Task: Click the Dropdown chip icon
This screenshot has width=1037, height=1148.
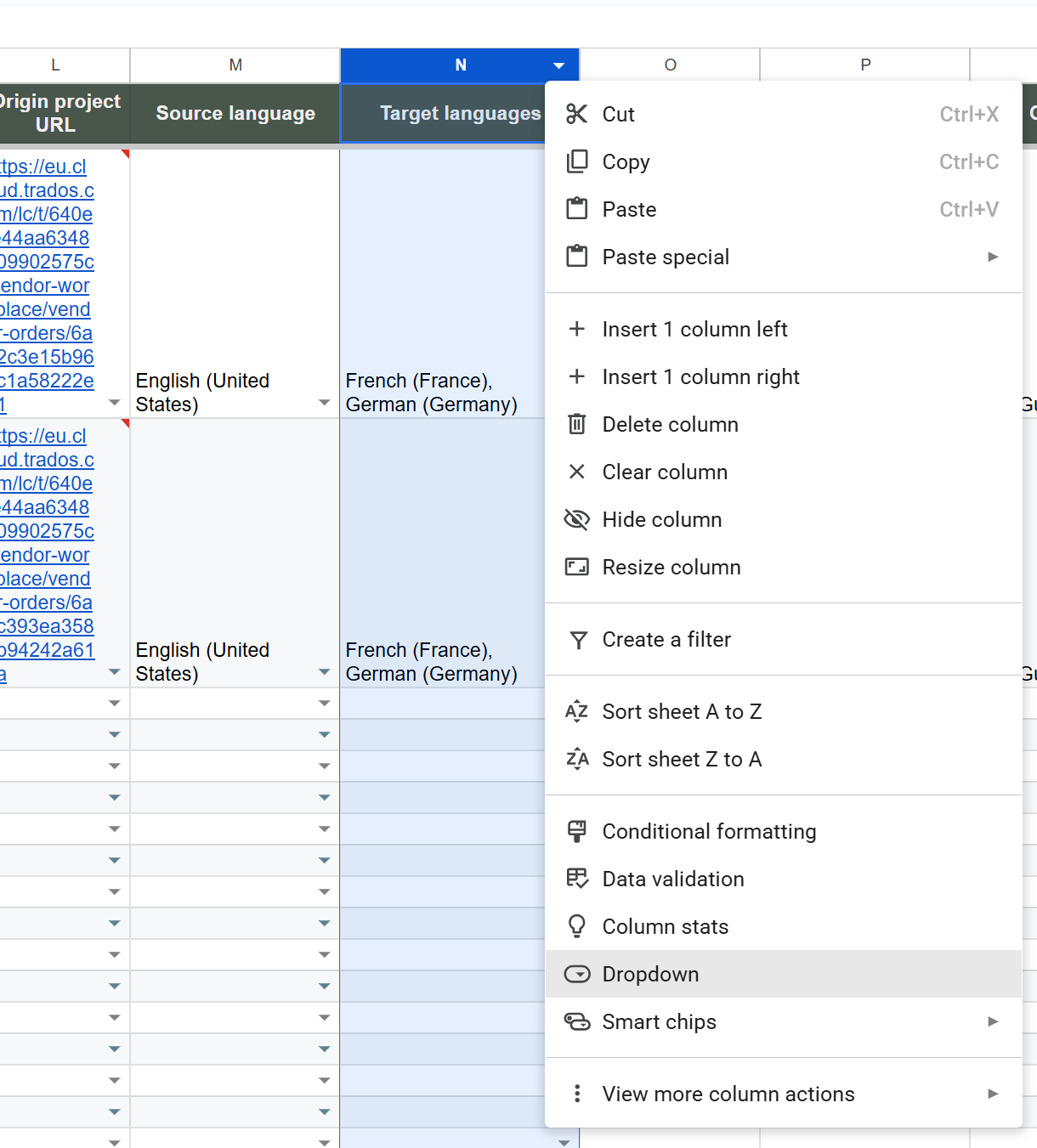Action: (577, 974)
